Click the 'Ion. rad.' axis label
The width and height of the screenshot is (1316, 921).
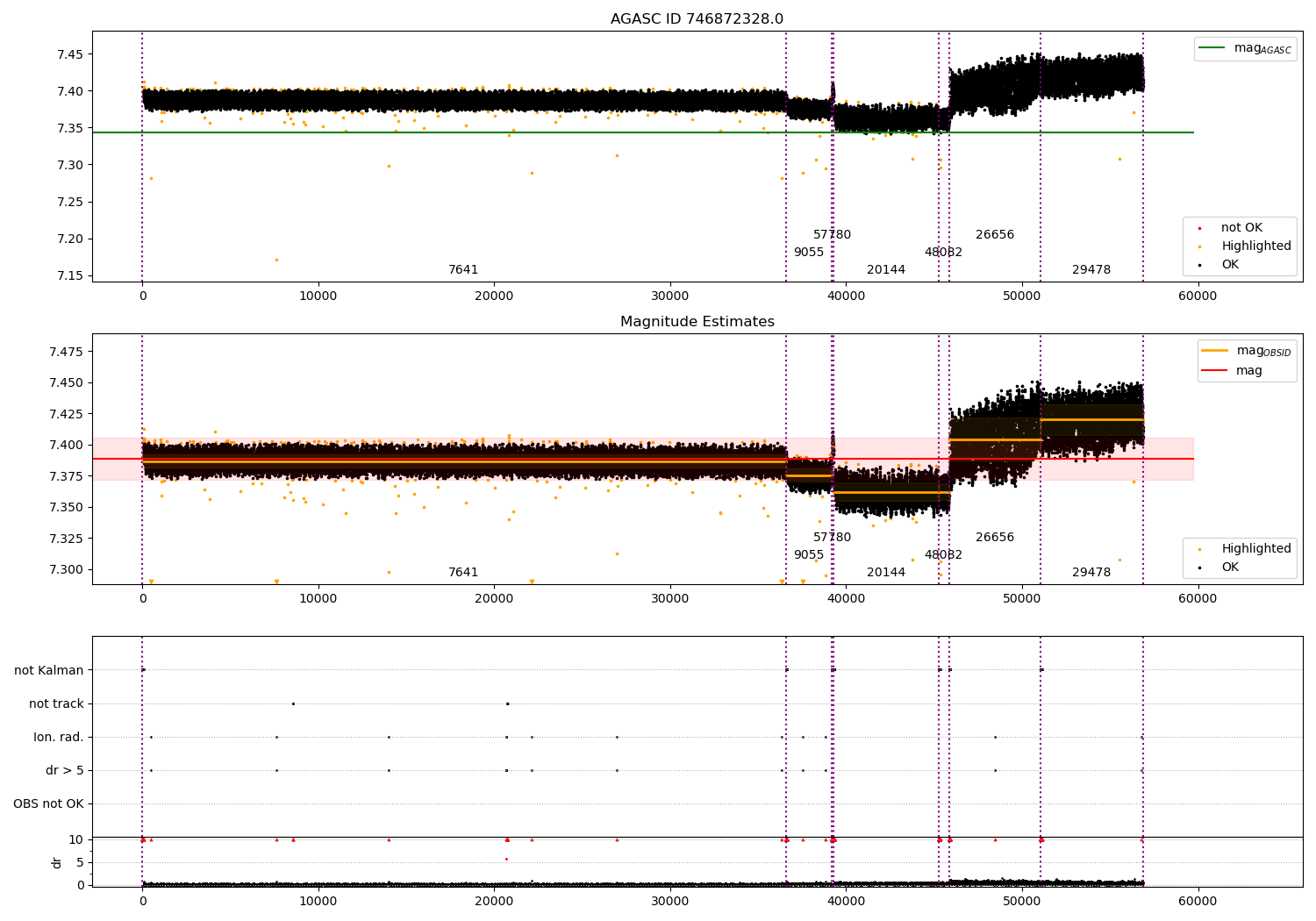pos(59,737)
